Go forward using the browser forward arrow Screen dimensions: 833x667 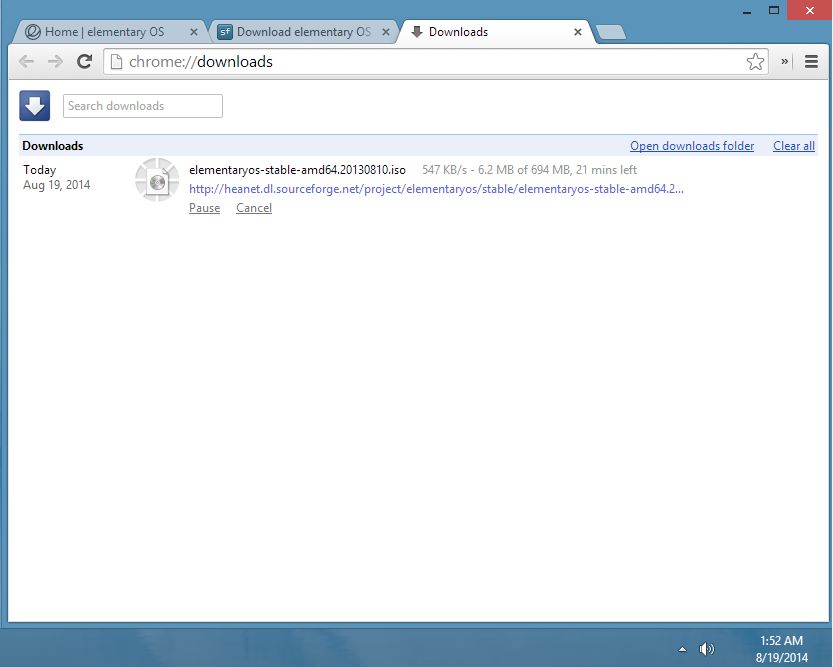[55, 62]
